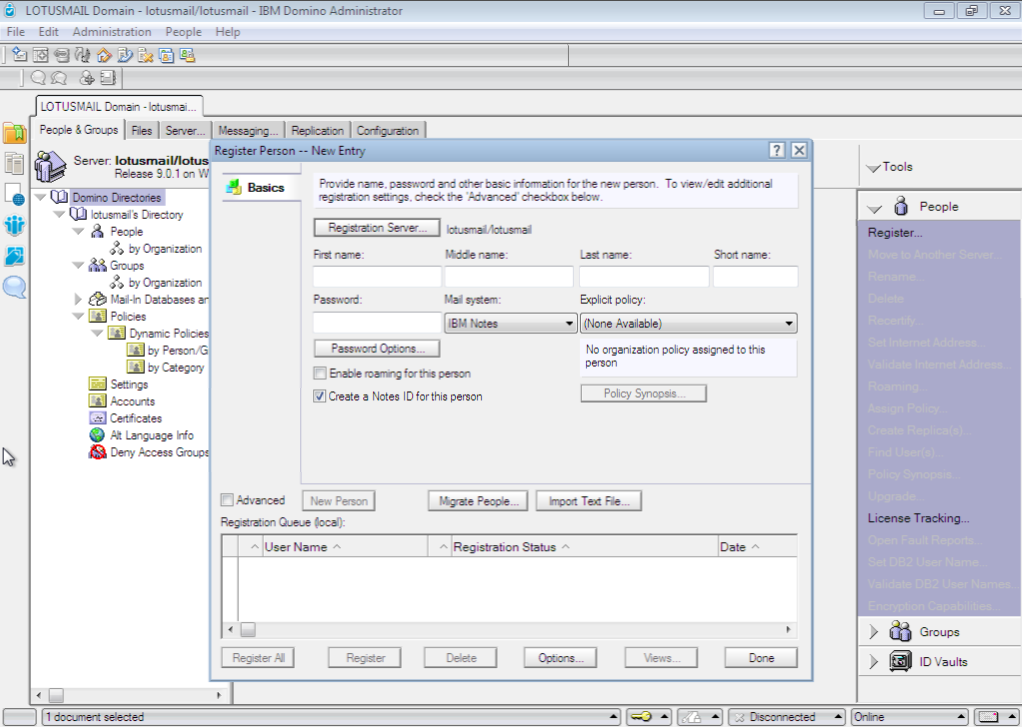The width and height of the screenshot is (1022, 727).
Task: Click the Options button in the dialog
Action: [560, 658]
